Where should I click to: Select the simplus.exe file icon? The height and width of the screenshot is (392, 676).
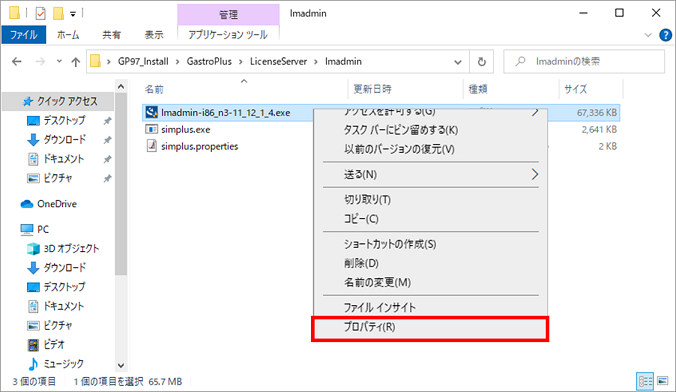[151, 129]
